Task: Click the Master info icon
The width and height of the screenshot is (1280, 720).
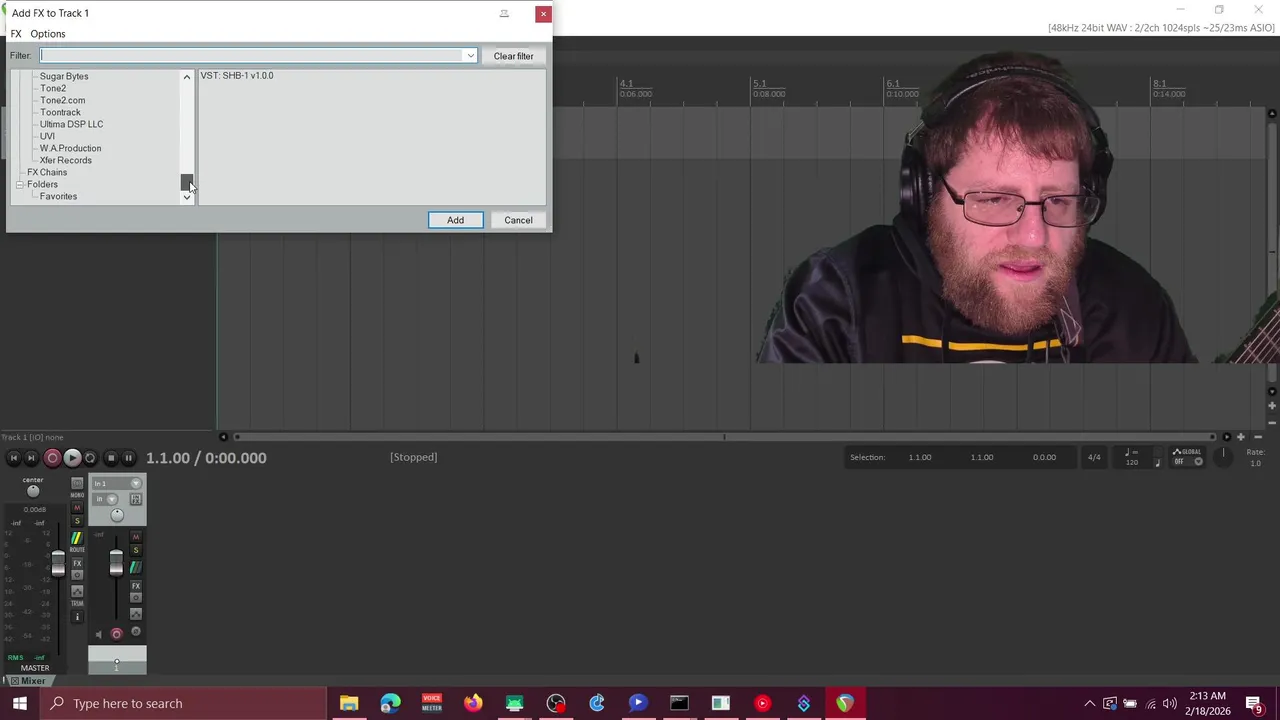Action: pos(77,617)
